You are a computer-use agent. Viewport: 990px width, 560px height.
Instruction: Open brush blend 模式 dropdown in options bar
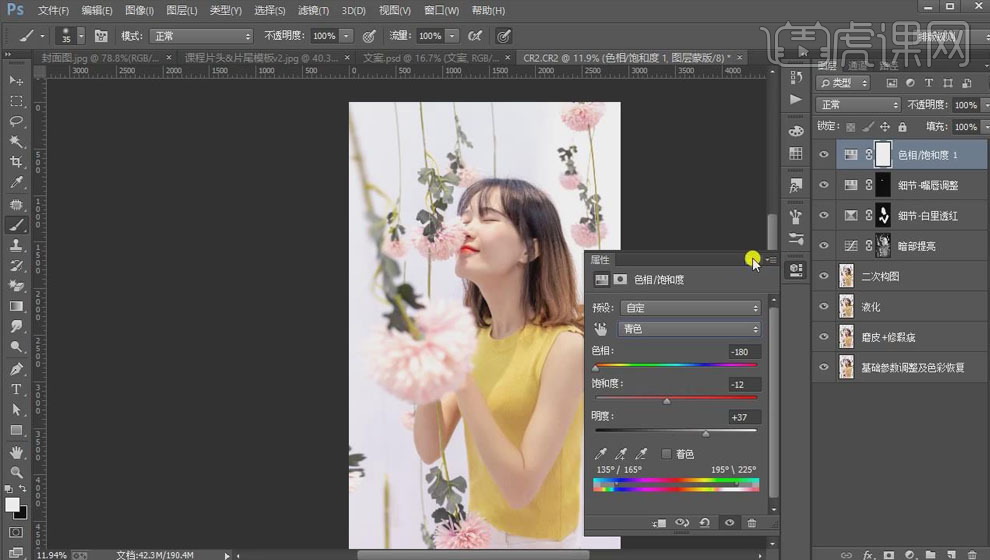point(201,36)
